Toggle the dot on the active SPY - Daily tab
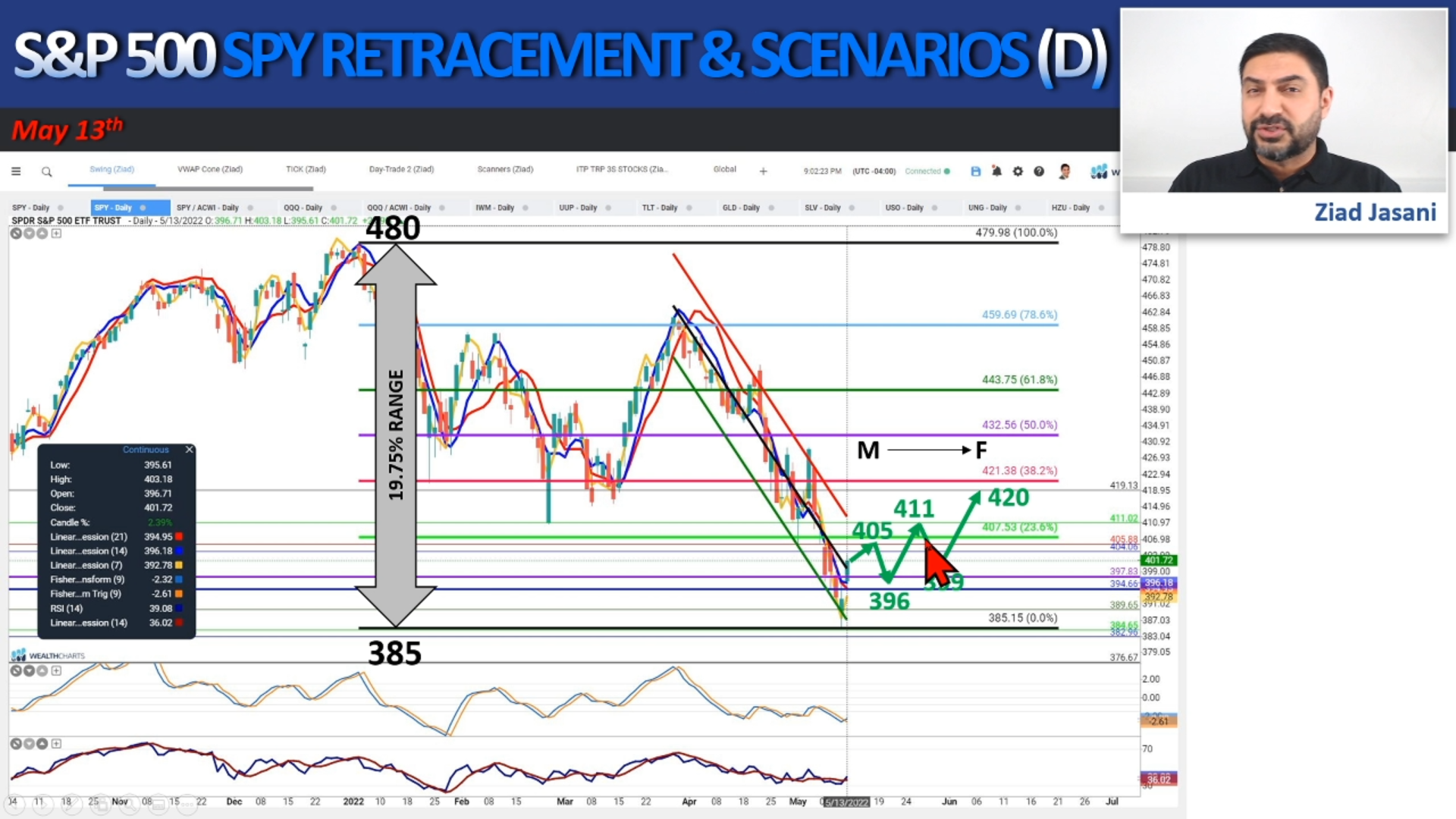The image size is (1456, 819). click(x=143, y=208)
